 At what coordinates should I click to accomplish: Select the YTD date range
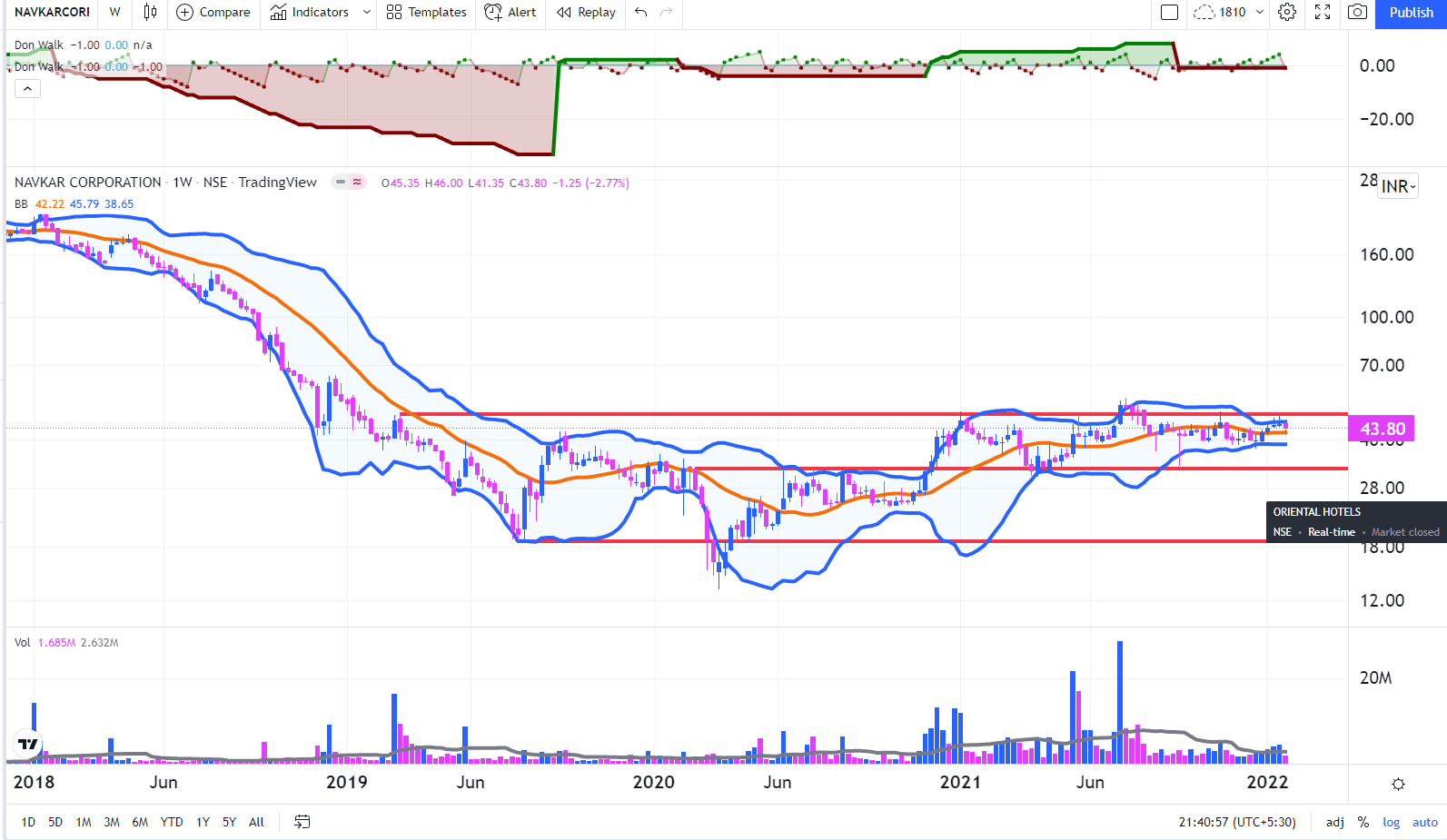(172, 822)
